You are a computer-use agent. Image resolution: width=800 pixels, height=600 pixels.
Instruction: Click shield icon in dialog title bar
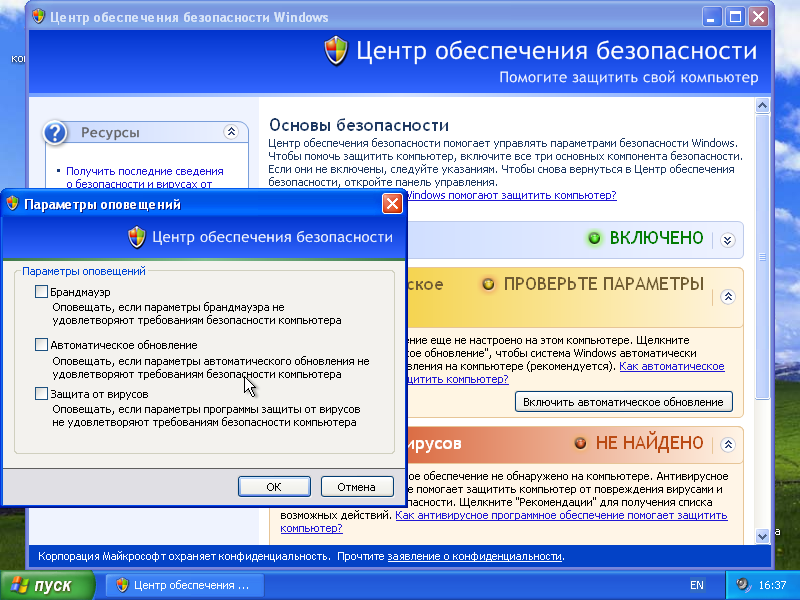(12, 204)
